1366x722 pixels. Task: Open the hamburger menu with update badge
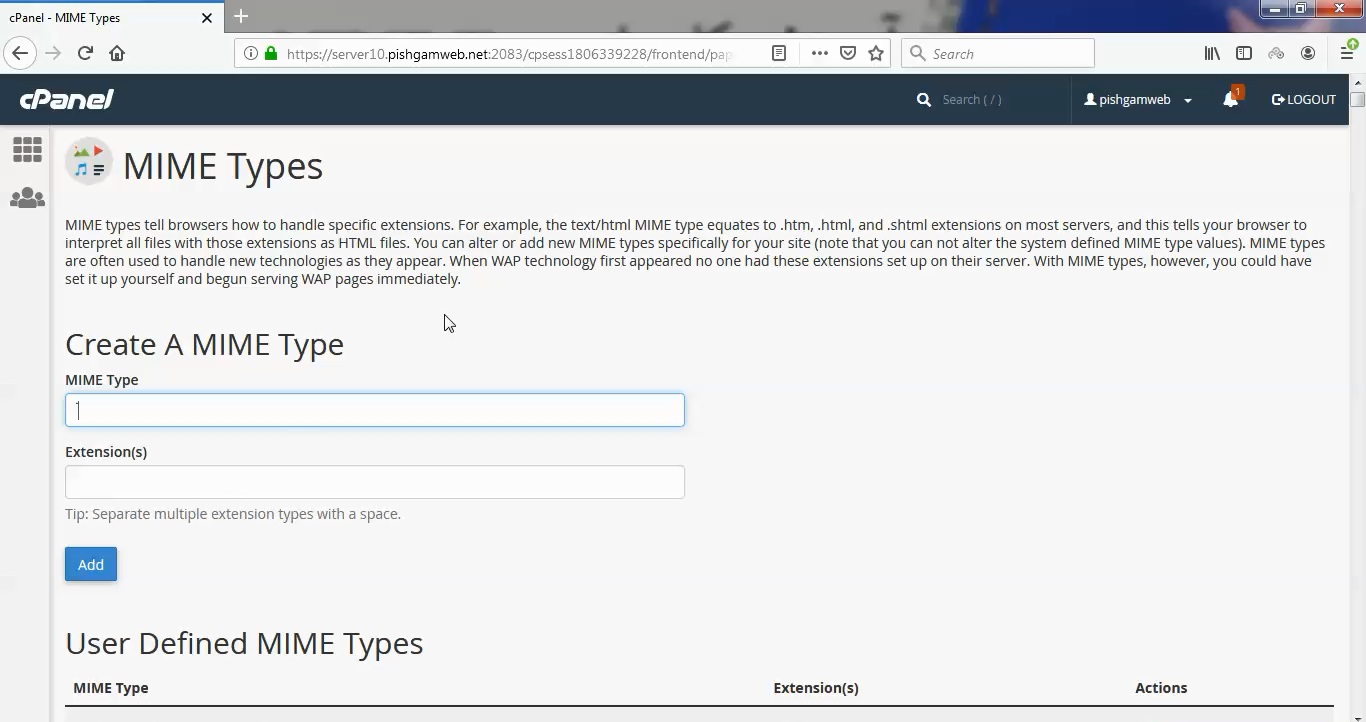point(1347,53)
